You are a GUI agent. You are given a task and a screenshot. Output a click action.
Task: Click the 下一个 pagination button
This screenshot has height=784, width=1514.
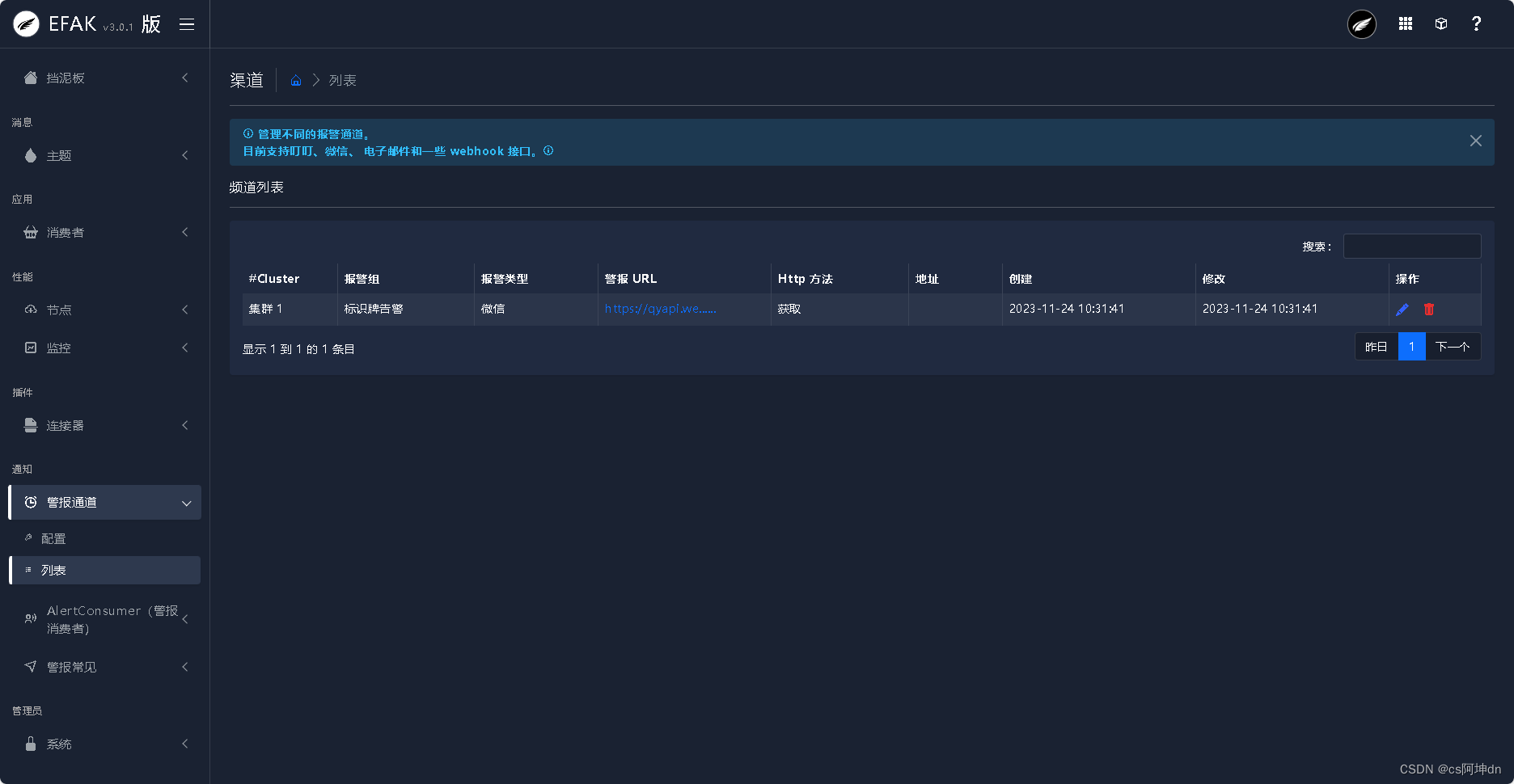(1453, 346)
